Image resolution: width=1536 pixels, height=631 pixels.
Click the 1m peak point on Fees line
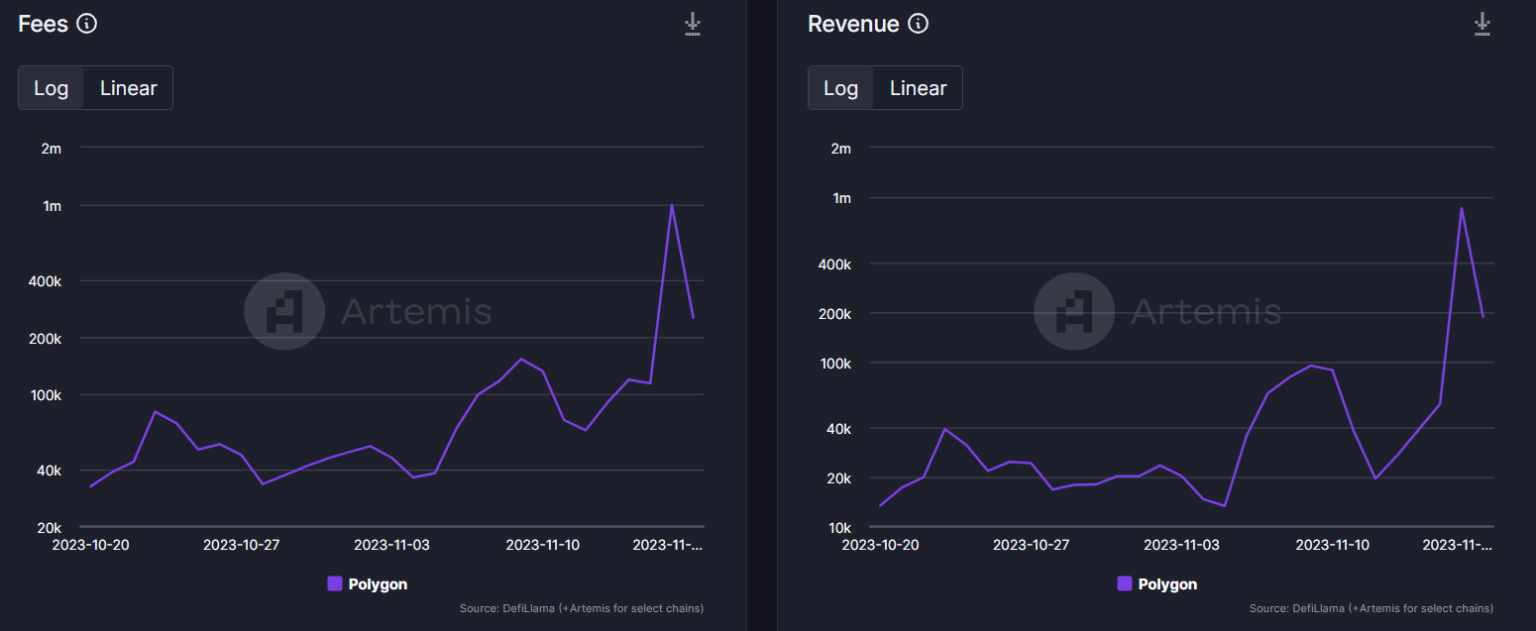(671, 205)
